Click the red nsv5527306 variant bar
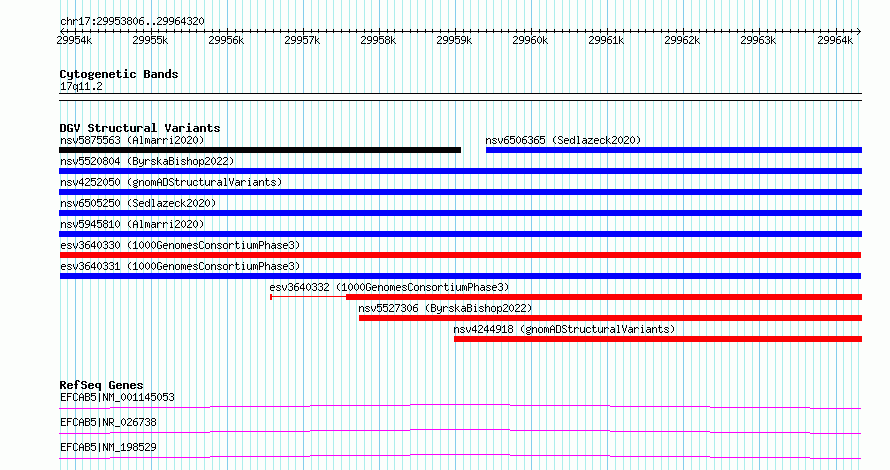This screenshot has width=890, height=470. [x=611, y=318]
